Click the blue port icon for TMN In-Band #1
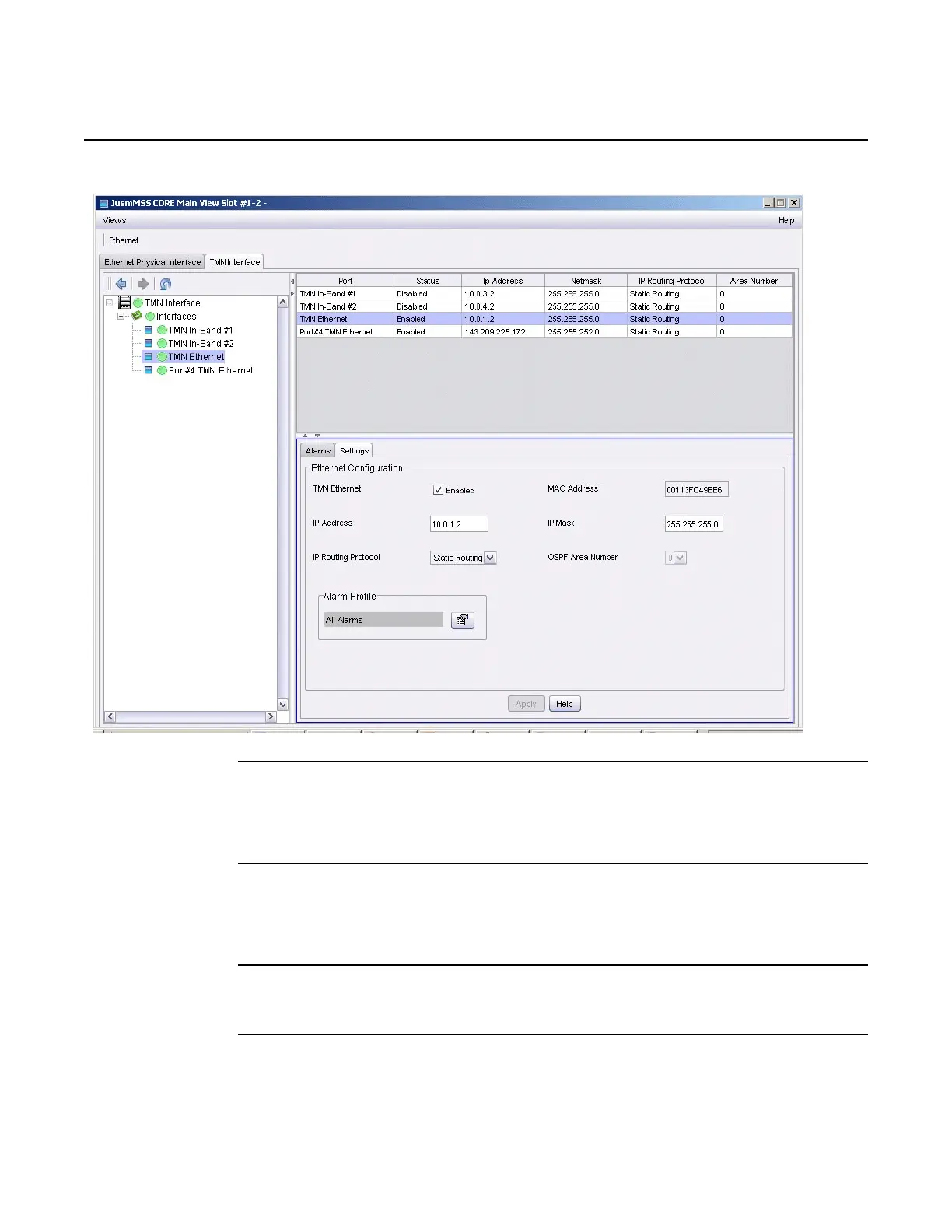Viewport: 952px width, 1232px height. pyautogui.click(x=149, y=330)
